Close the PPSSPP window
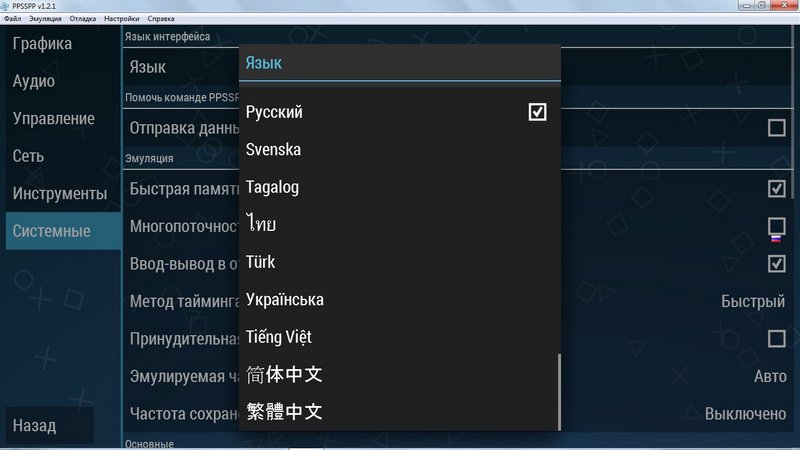800x450 pixels. click(x=784, y=5)
